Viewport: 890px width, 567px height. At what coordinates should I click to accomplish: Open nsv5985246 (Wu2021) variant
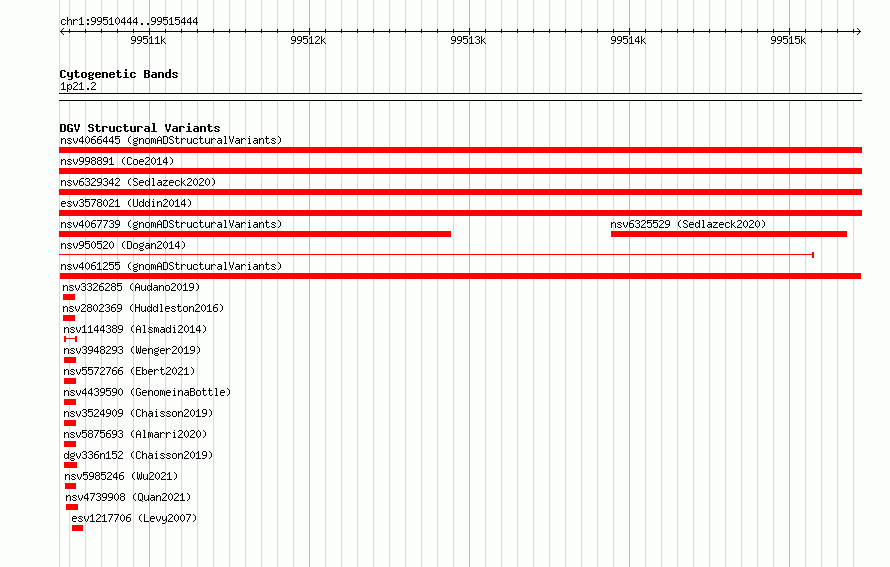(x=121, y=476)
